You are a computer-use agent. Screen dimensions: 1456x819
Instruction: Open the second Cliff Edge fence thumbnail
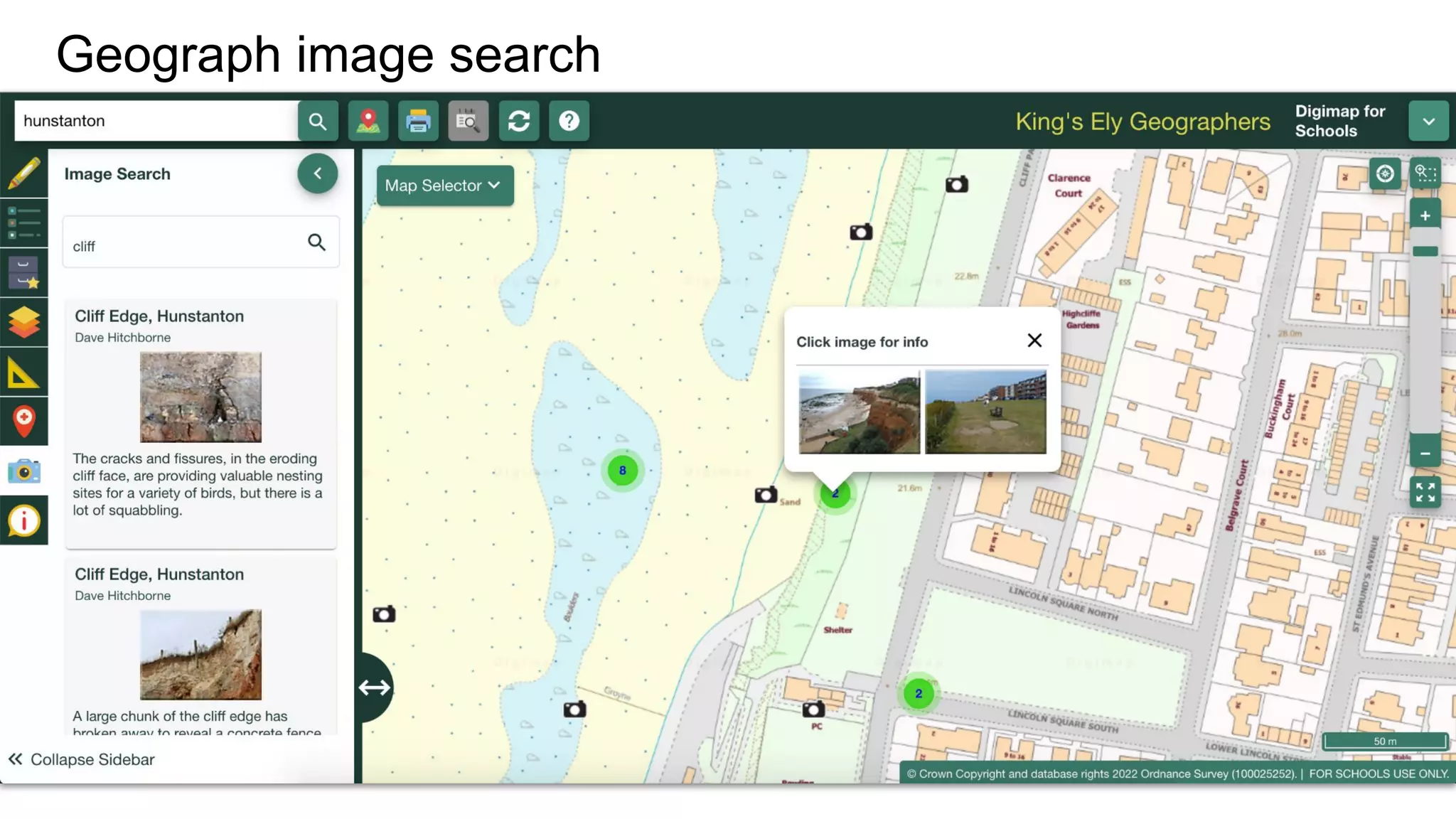point(200,655)
